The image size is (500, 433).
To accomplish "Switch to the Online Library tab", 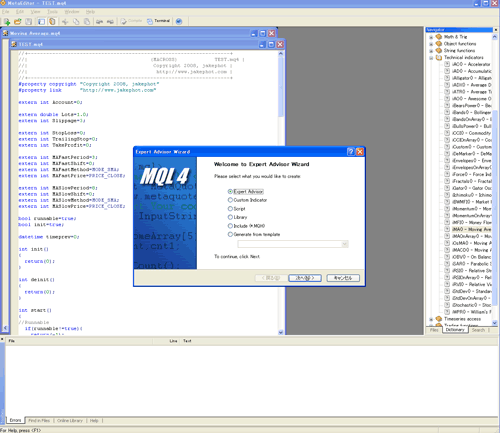I will coord(70,420).
